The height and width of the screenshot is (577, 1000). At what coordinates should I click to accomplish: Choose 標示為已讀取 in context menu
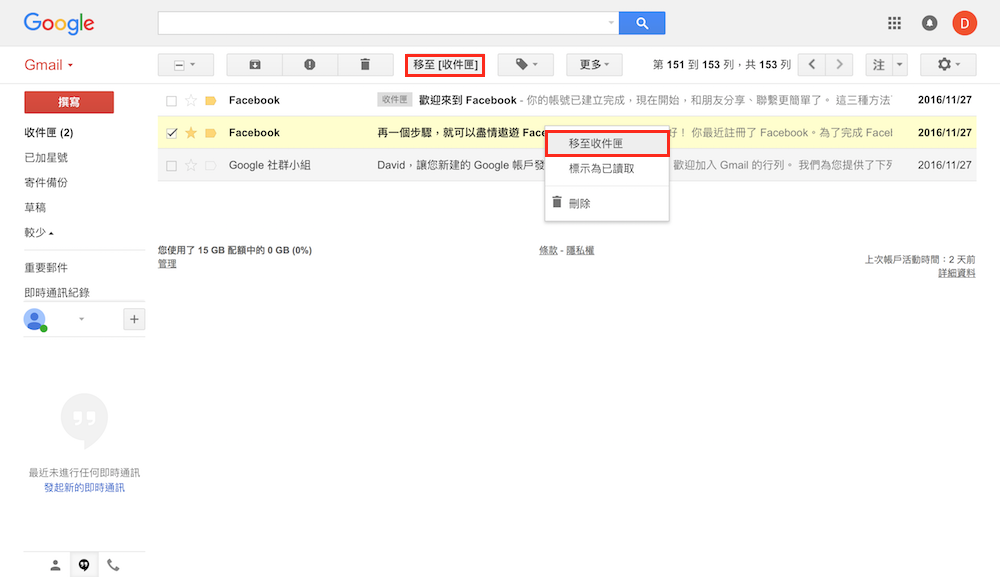607,168
